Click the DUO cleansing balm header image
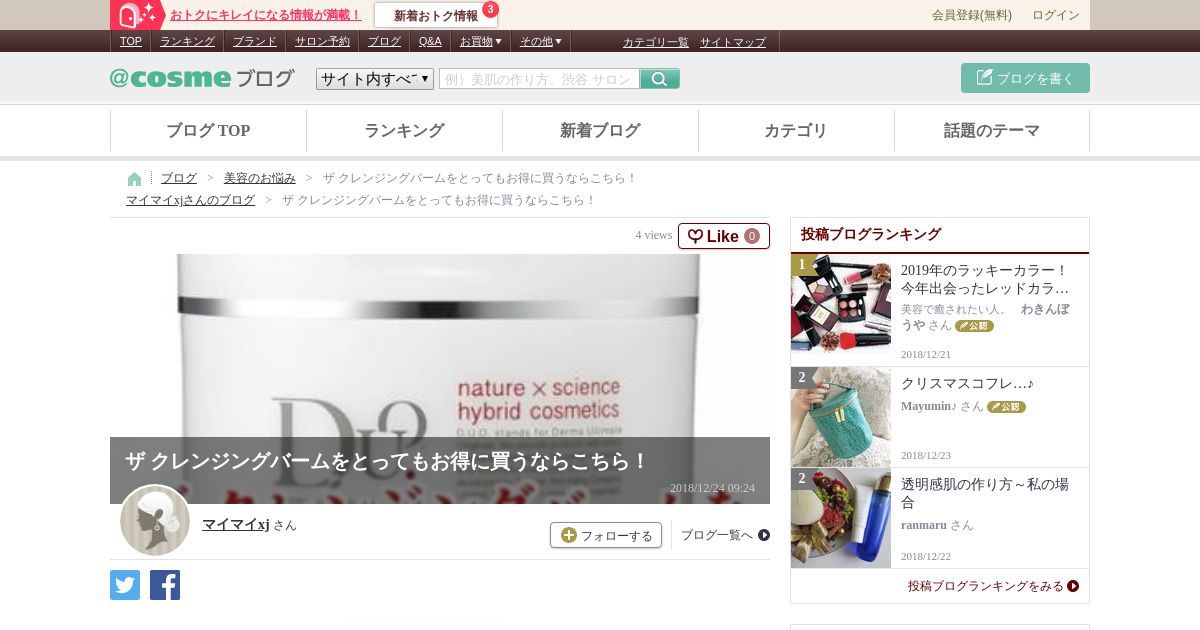Image resolution: width=1200 pixels, height=630 pixels. click(x=440, y=345)
